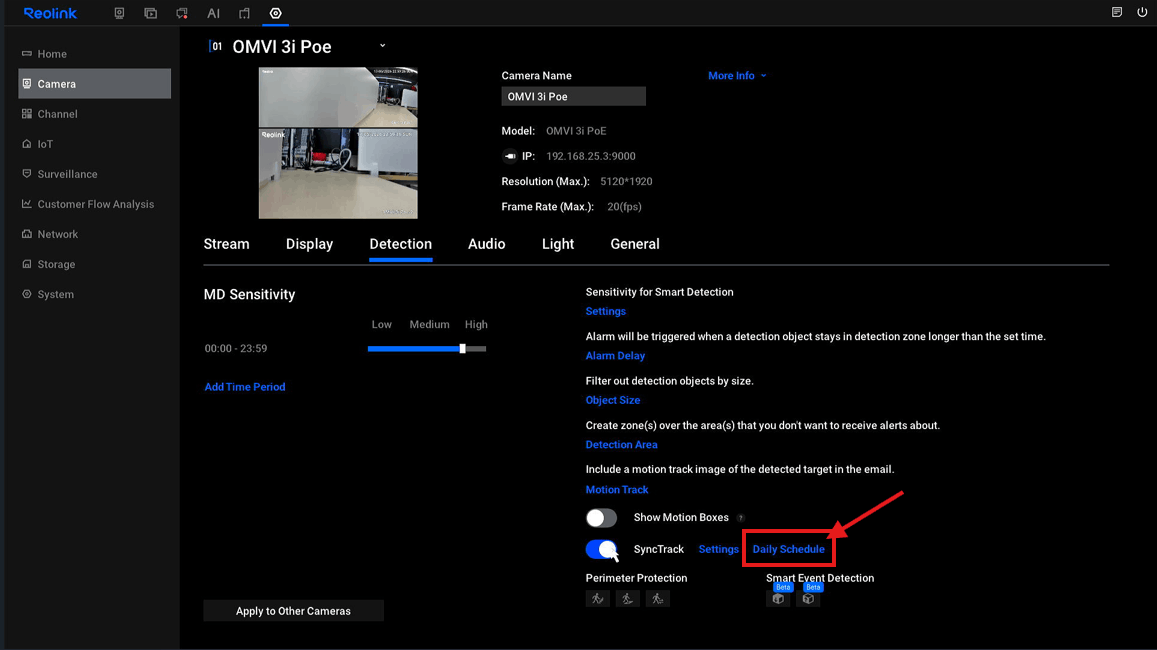This screenshot has height=650, width=1157.
Task: Switch to the Display tab
Action: 309,244
